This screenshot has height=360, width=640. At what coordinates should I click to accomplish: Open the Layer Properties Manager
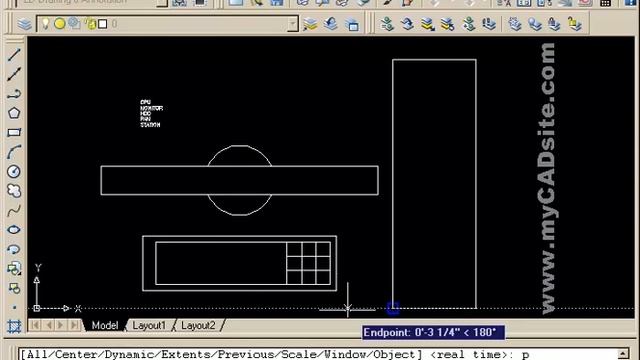[x=24, y=24]
